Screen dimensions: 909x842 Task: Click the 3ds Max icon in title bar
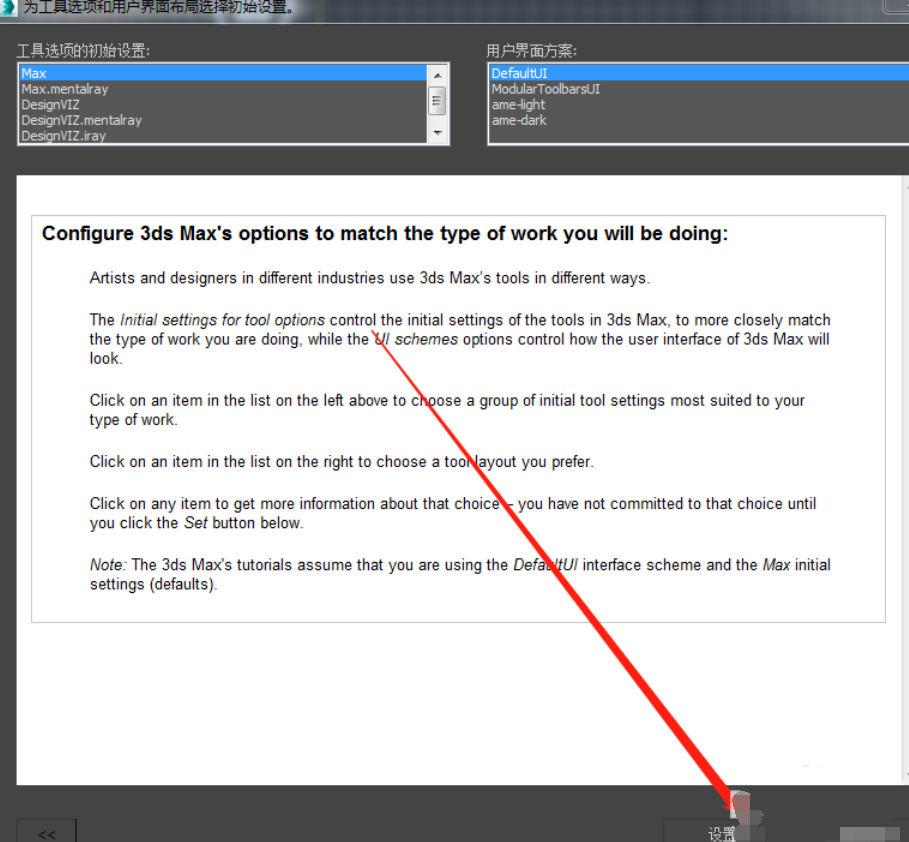(8, 8)
